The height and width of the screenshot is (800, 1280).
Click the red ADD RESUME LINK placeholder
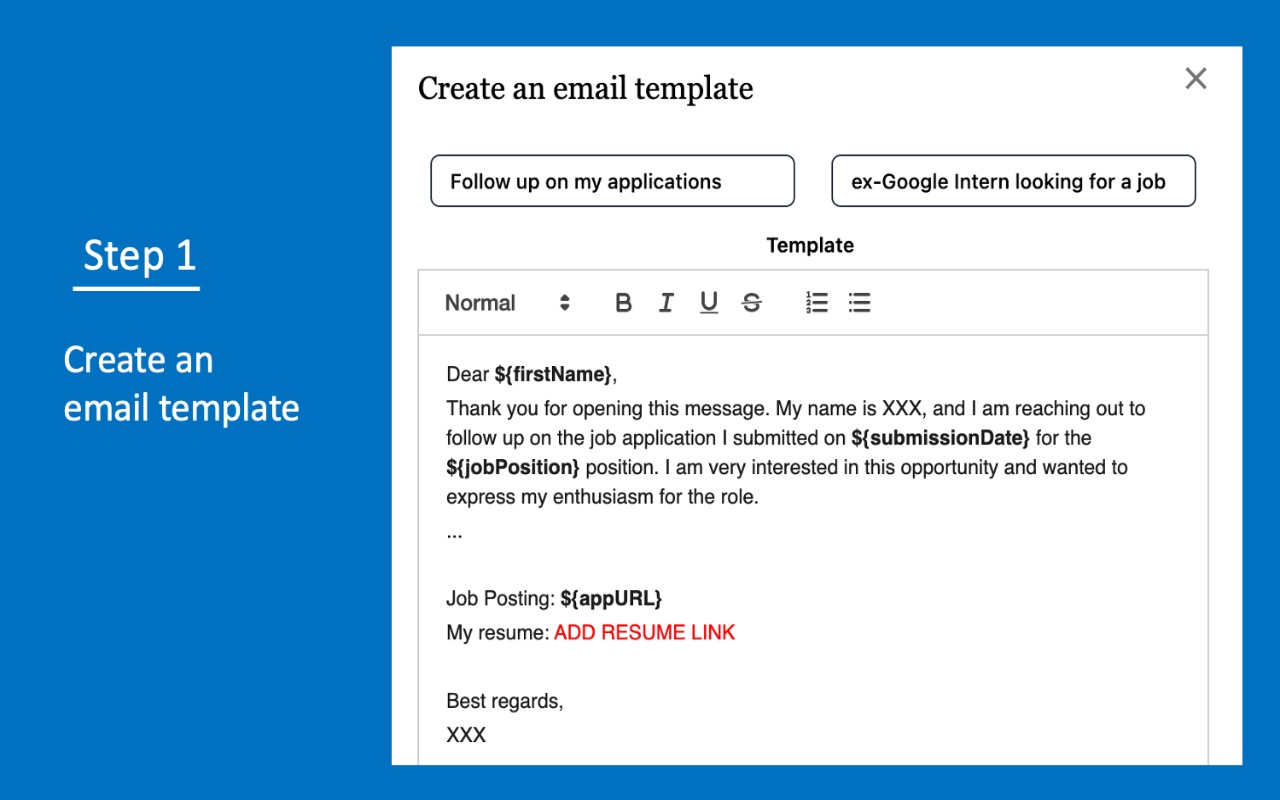(644, 632)
